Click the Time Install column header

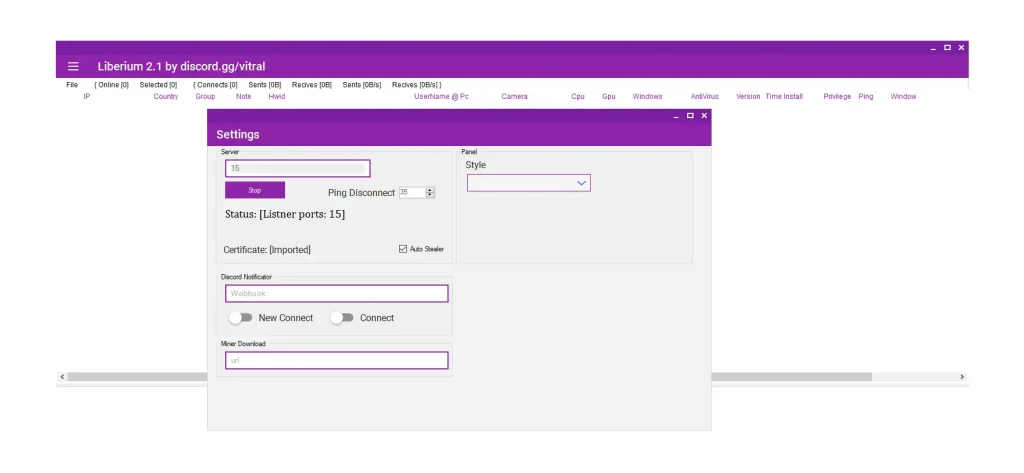coord(784,97)
